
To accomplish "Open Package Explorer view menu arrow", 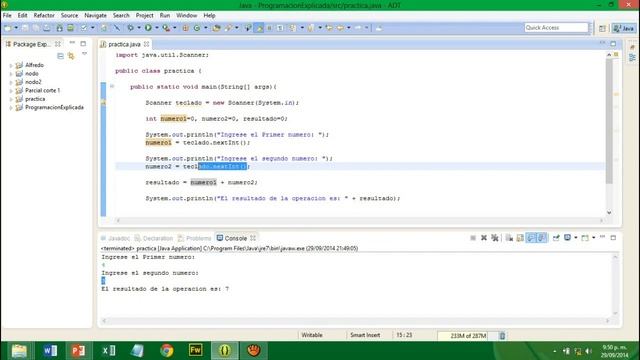I will click(84, 54).
